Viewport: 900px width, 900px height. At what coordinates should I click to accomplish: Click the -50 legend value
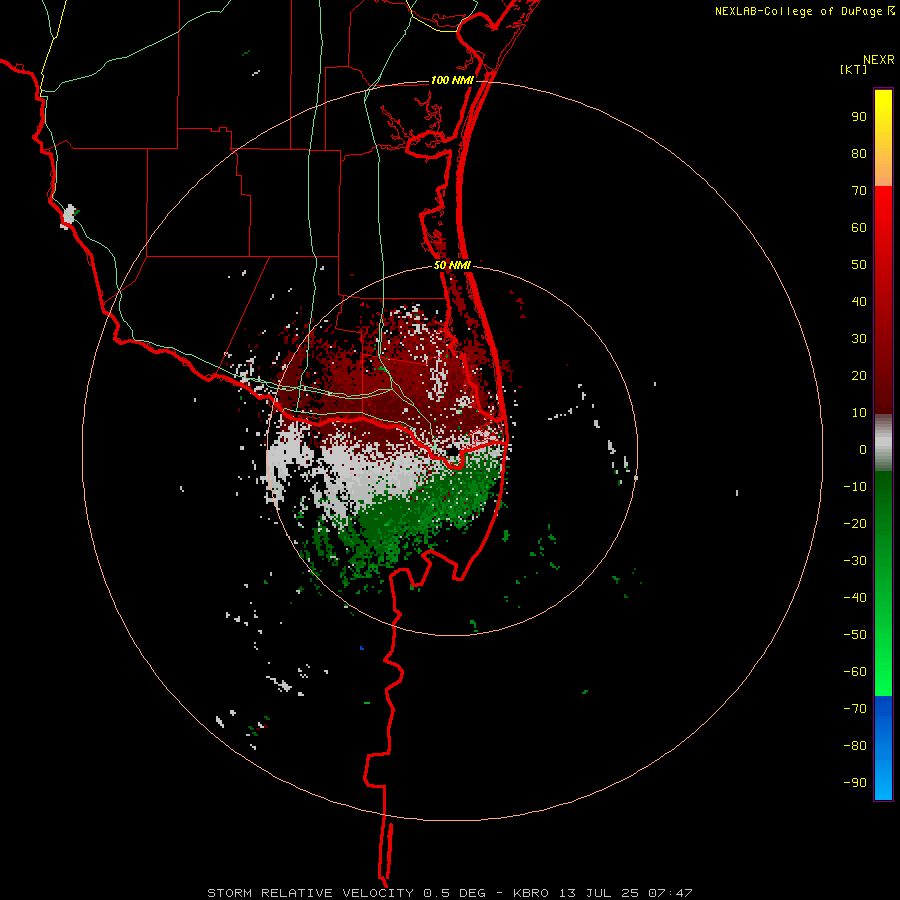(855, 635)
